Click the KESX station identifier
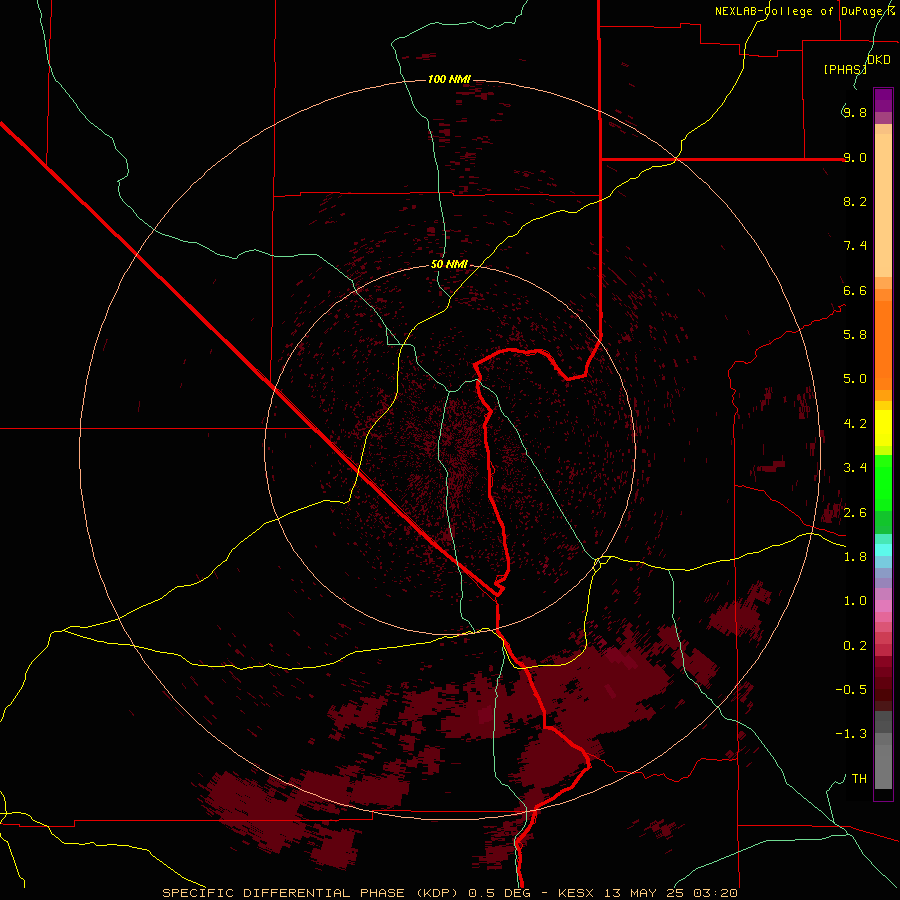This screenshot has height=900, width=900. 576,893
